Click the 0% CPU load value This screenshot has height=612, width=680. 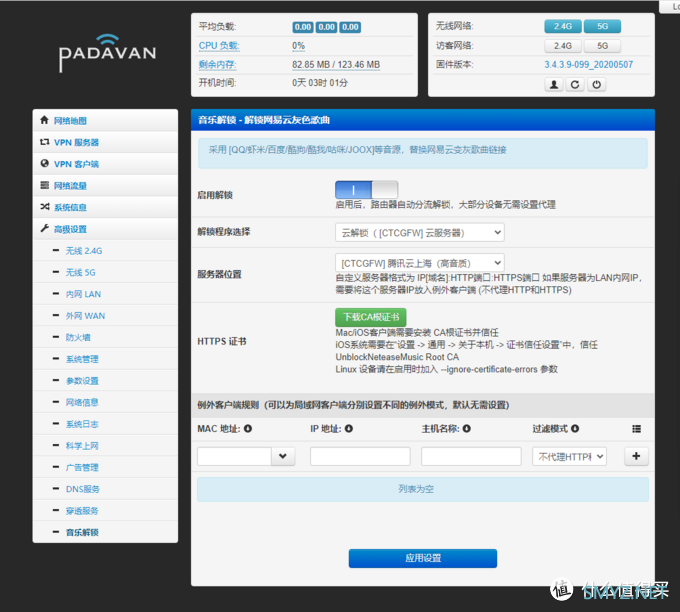tap(298, 46)
